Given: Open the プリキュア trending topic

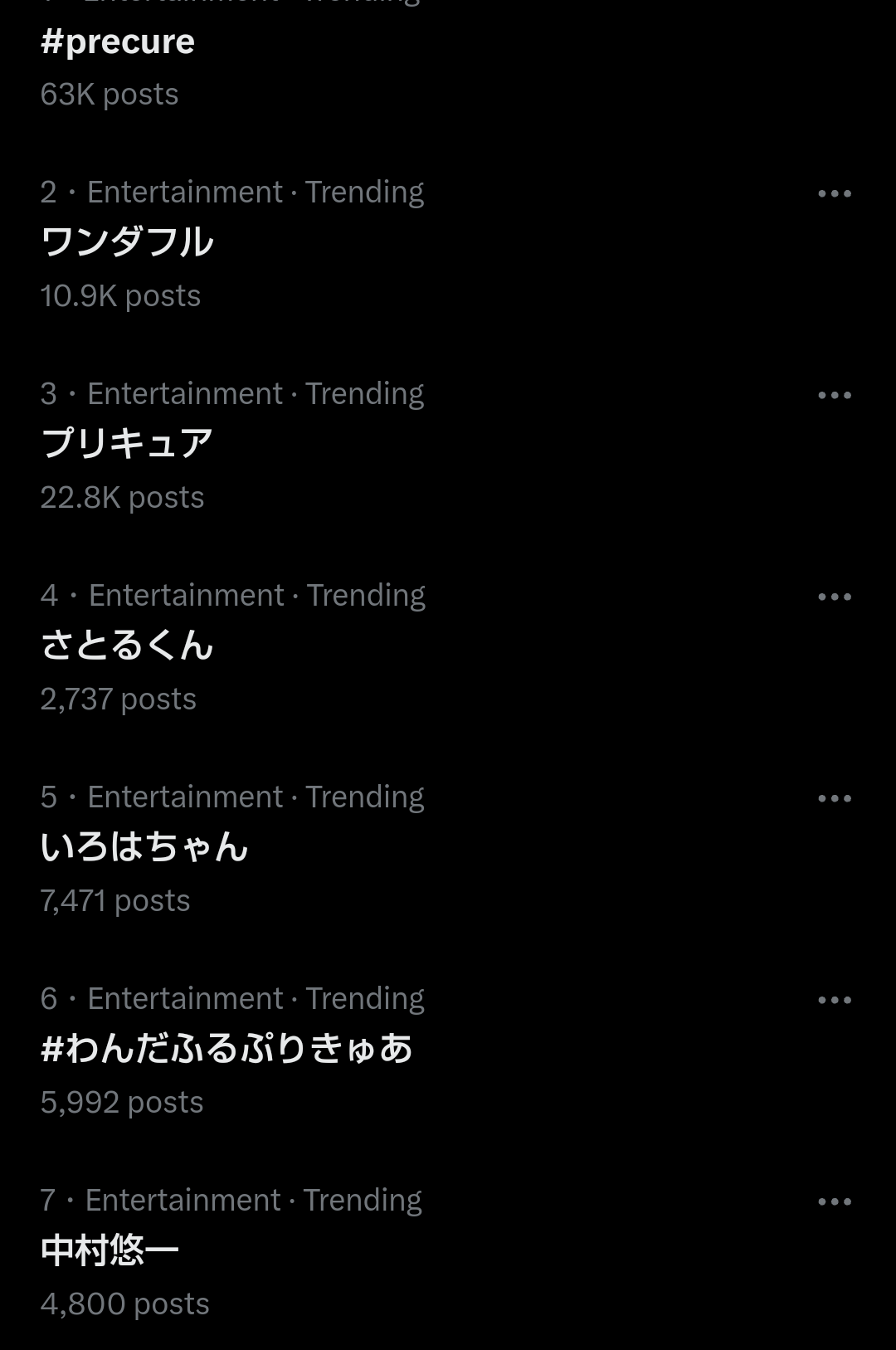Looking at the screenshot, I should (127, 443).
